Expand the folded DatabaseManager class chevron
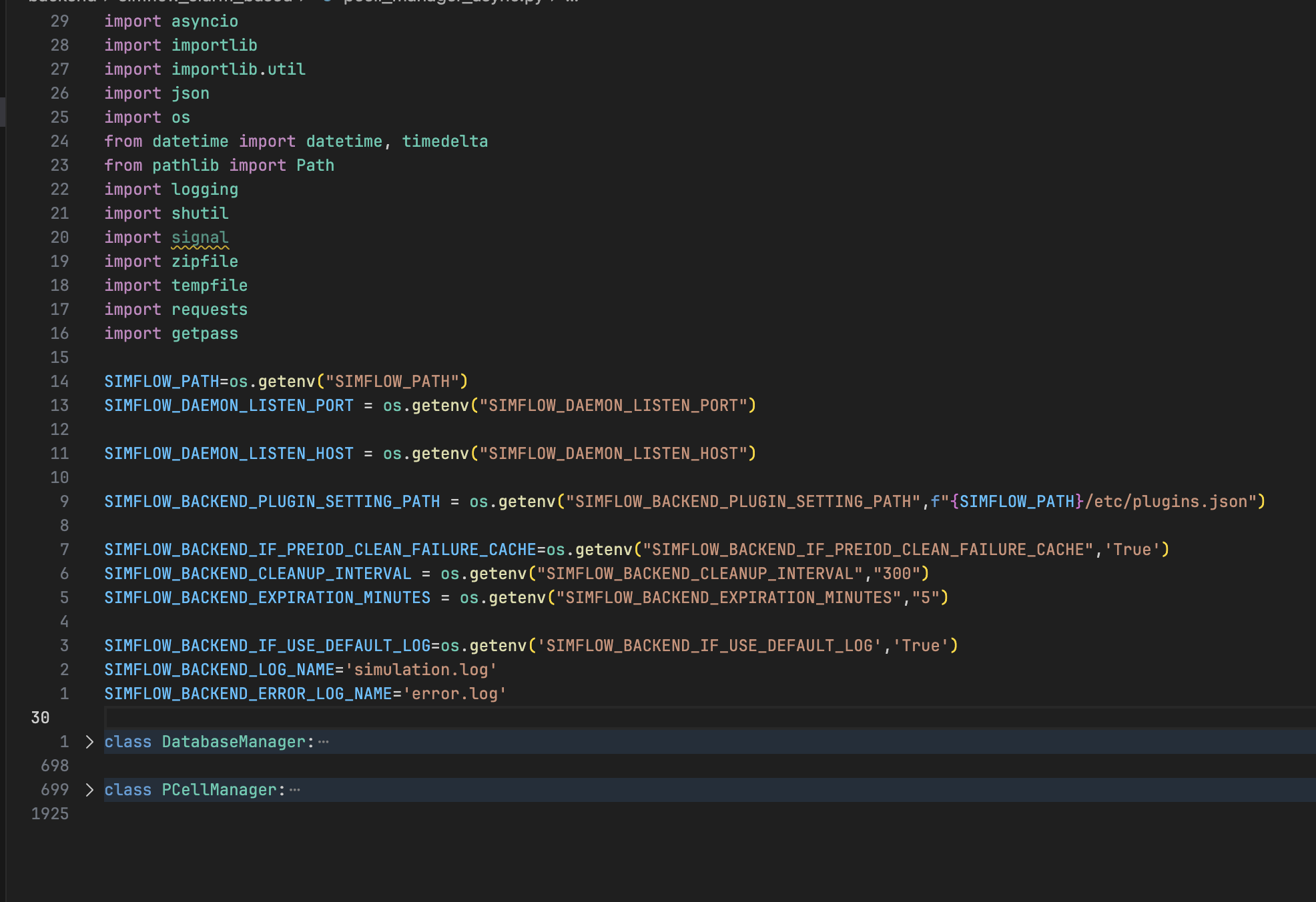Screen dimensions: 1316x902 (89, 742)
